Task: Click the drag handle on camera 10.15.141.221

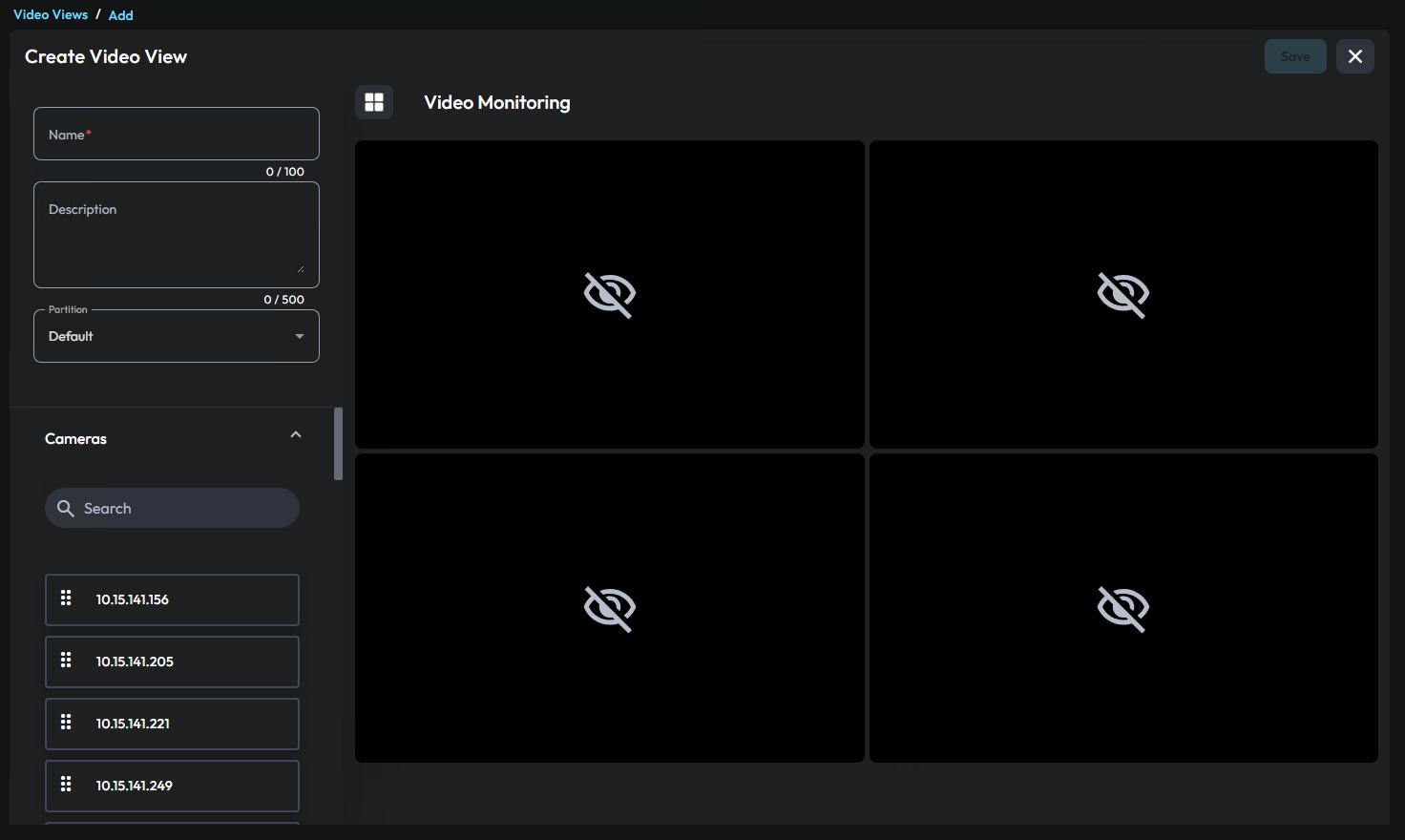Action: [66, 722]
